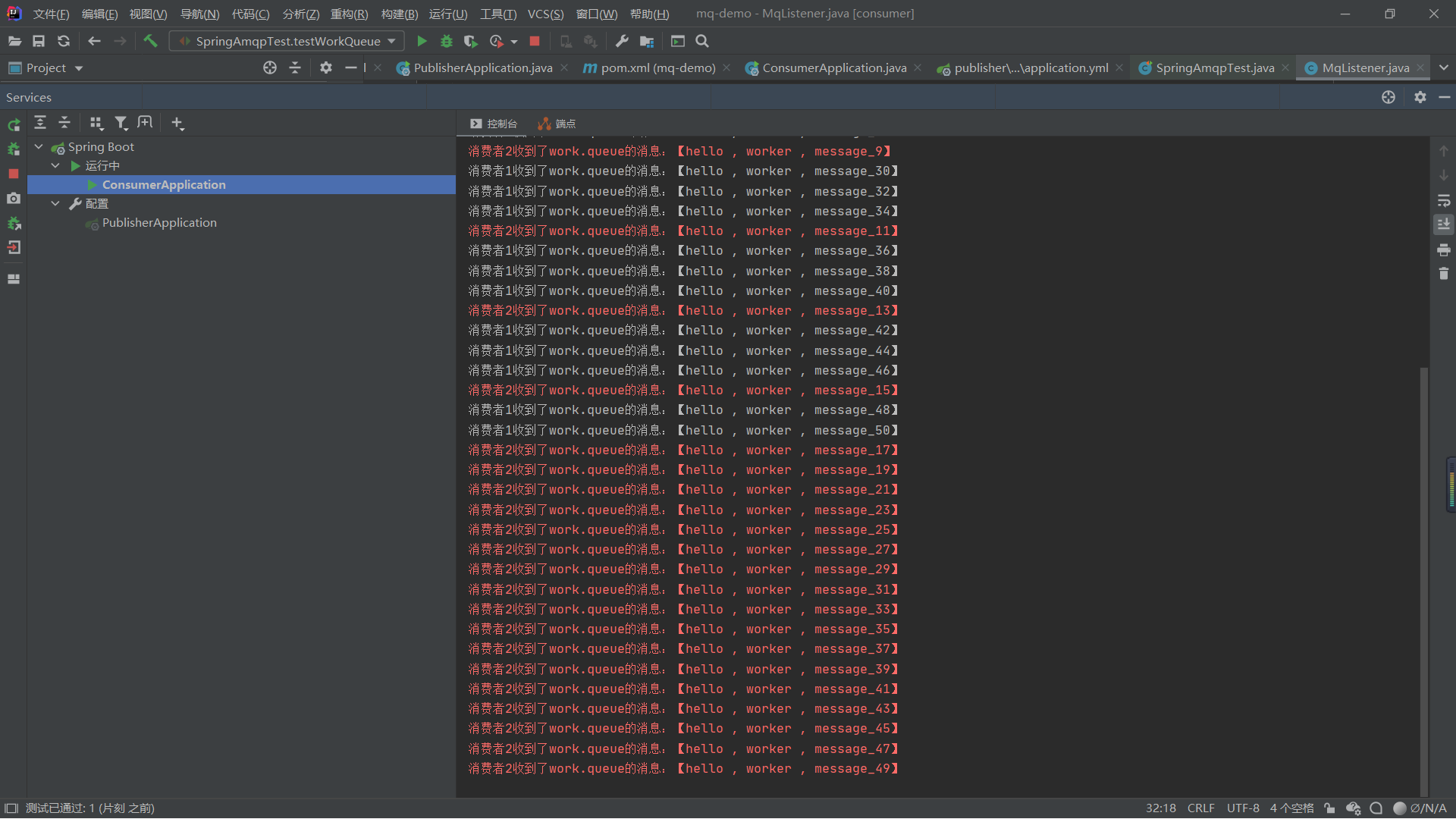The height and width of the screenshot is (819, 1456).
Task: Switch to the SpringAmqpTest.java tab
Action: [x=1214, y=67]
